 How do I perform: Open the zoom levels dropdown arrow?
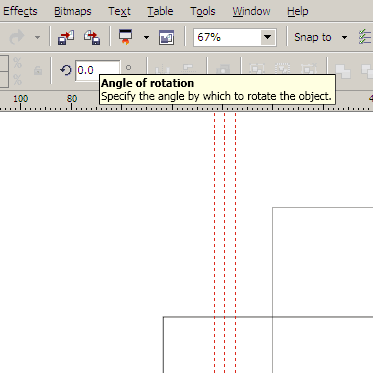(x=268, y=37)
